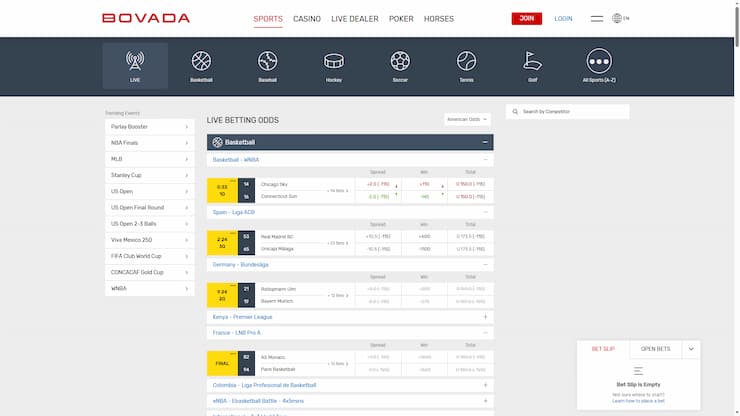This screenshot has height=416, width=740.
Task: Collapse the Basketball section
Action: coord(485,142)
